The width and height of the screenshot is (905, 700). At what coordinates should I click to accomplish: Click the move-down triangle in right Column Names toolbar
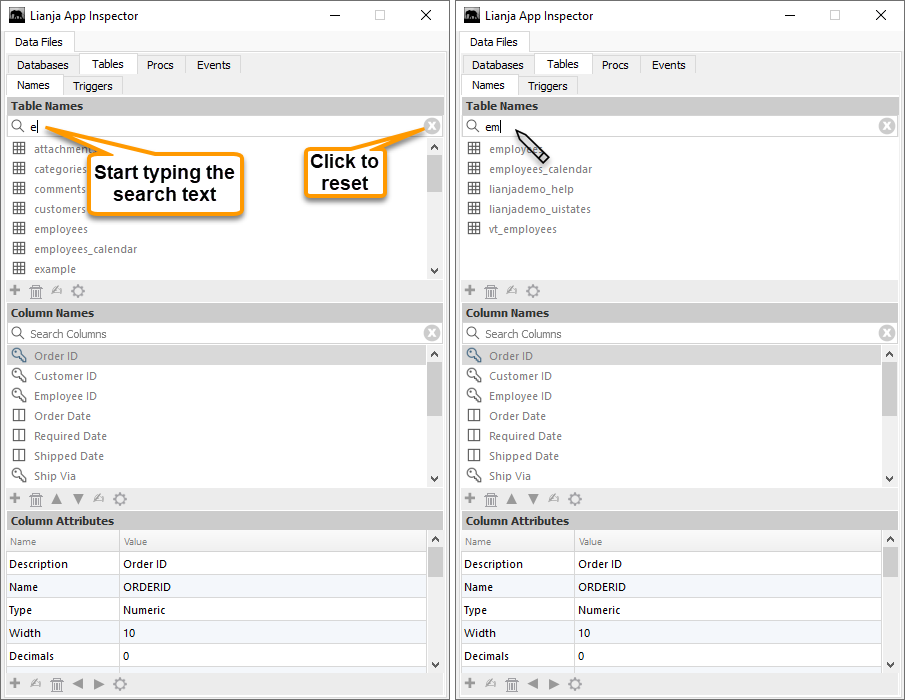[533, 499]
